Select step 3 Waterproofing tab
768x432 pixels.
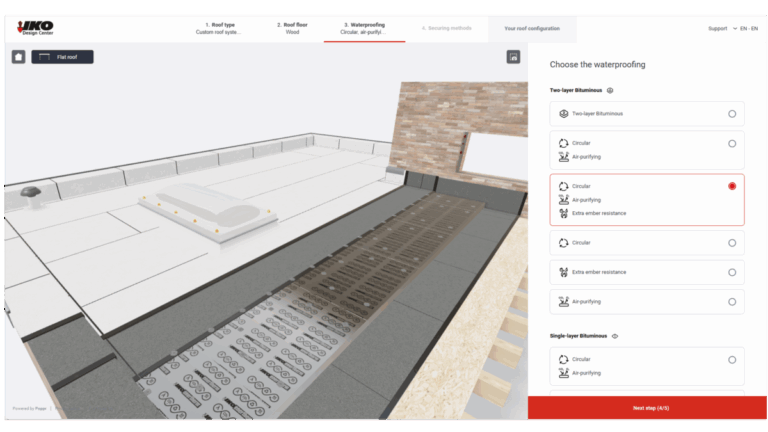coord(364,28)
